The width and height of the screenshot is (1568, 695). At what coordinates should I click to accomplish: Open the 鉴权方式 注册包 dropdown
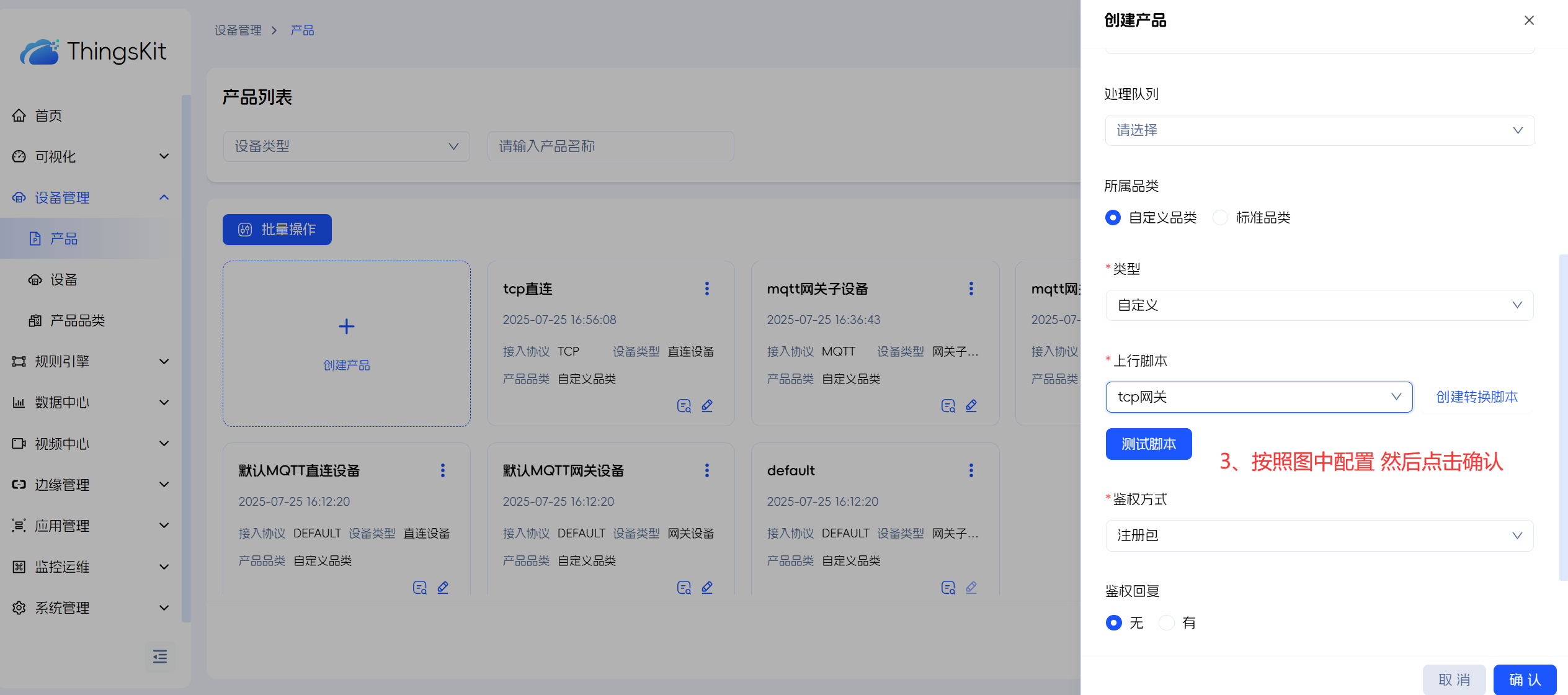[1319, 536]
